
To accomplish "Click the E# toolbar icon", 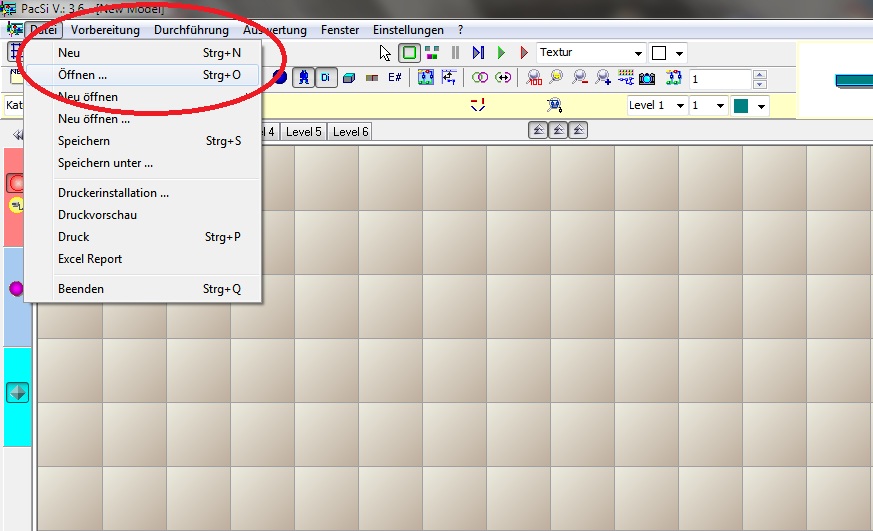I will (395, 77).
